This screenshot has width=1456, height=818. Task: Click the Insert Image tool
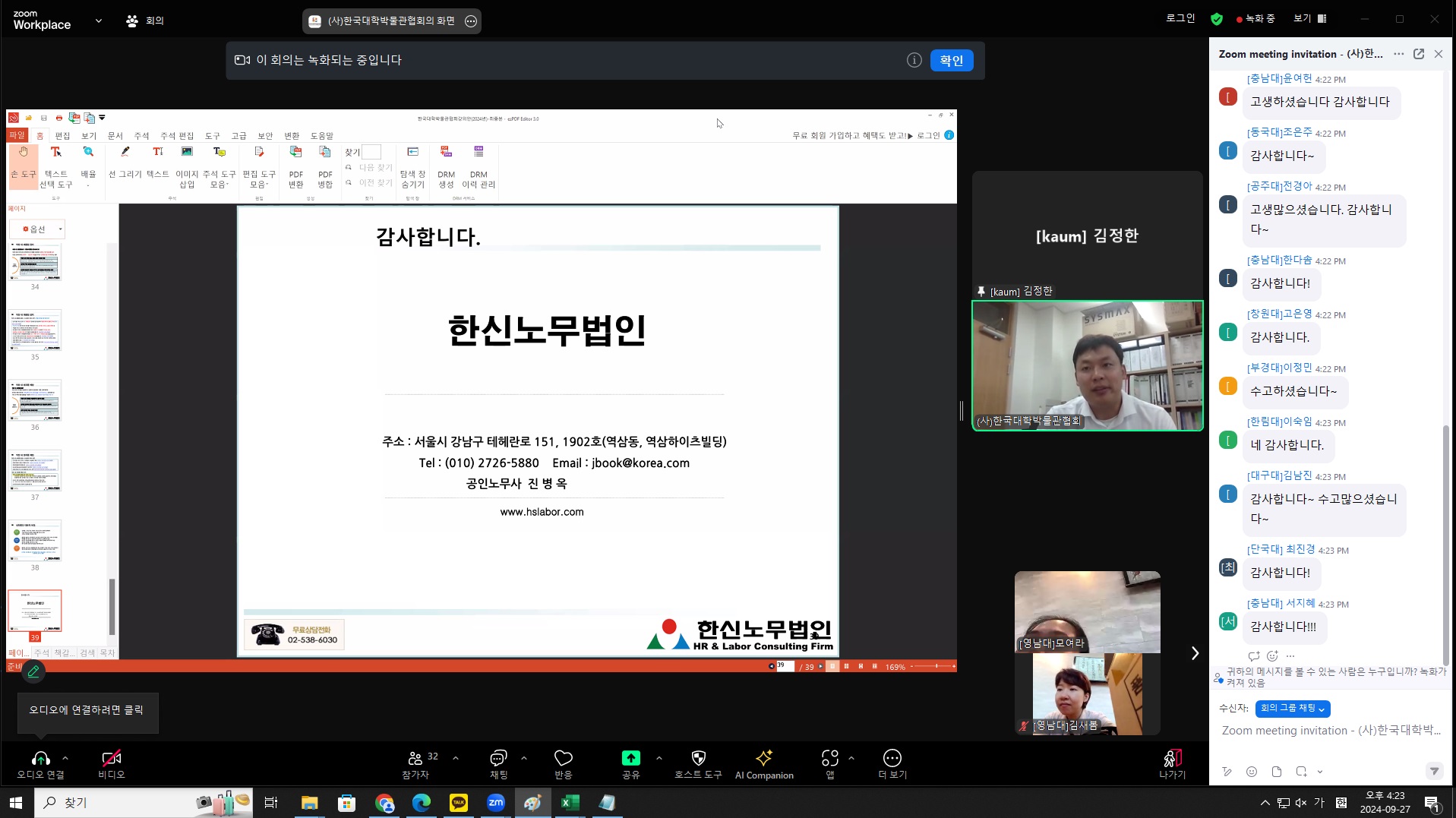[187, 166]
